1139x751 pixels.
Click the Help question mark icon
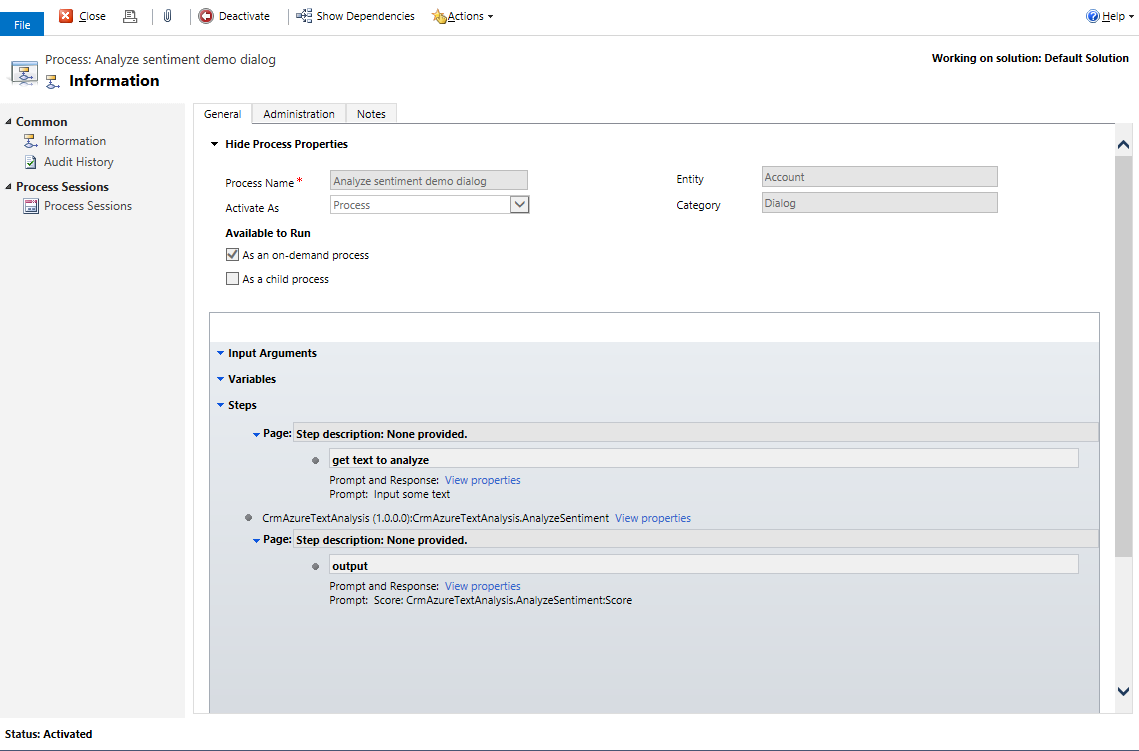(1093, 16)
